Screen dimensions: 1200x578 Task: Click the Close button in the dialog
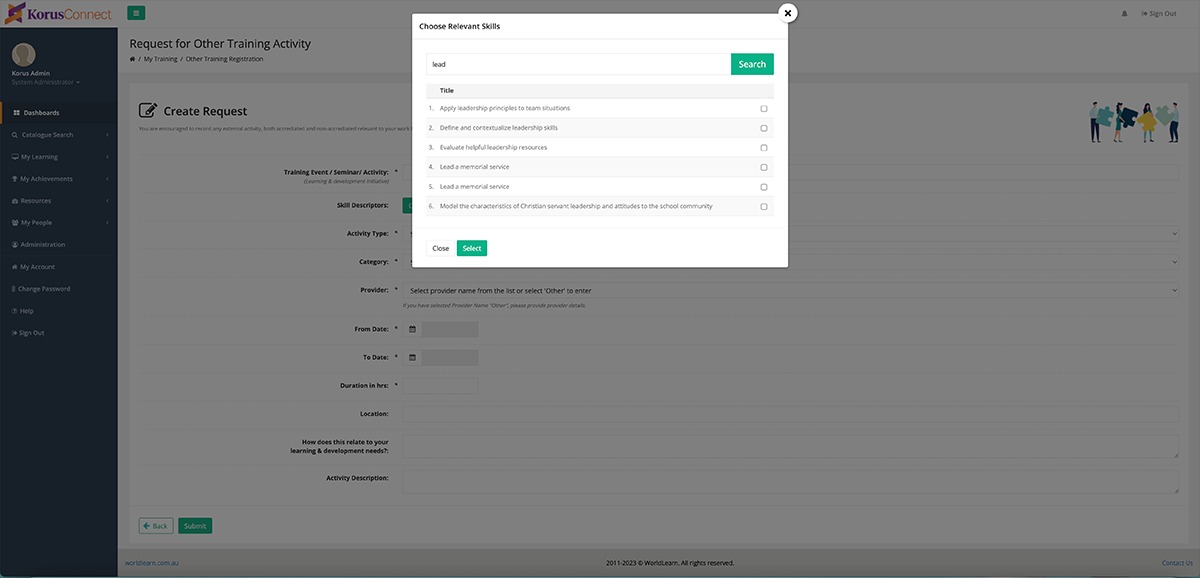click(440, 248)
